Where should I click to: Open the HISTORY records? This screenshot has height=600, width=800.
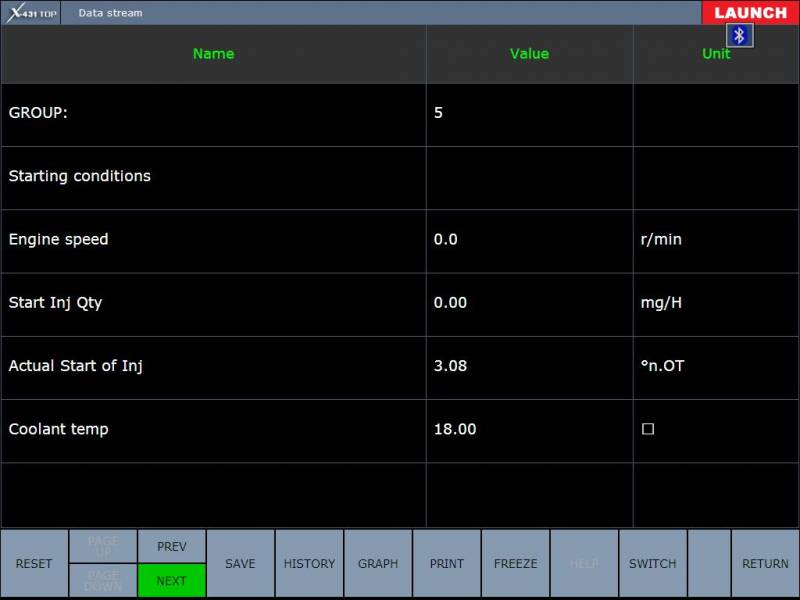[309, 564]
